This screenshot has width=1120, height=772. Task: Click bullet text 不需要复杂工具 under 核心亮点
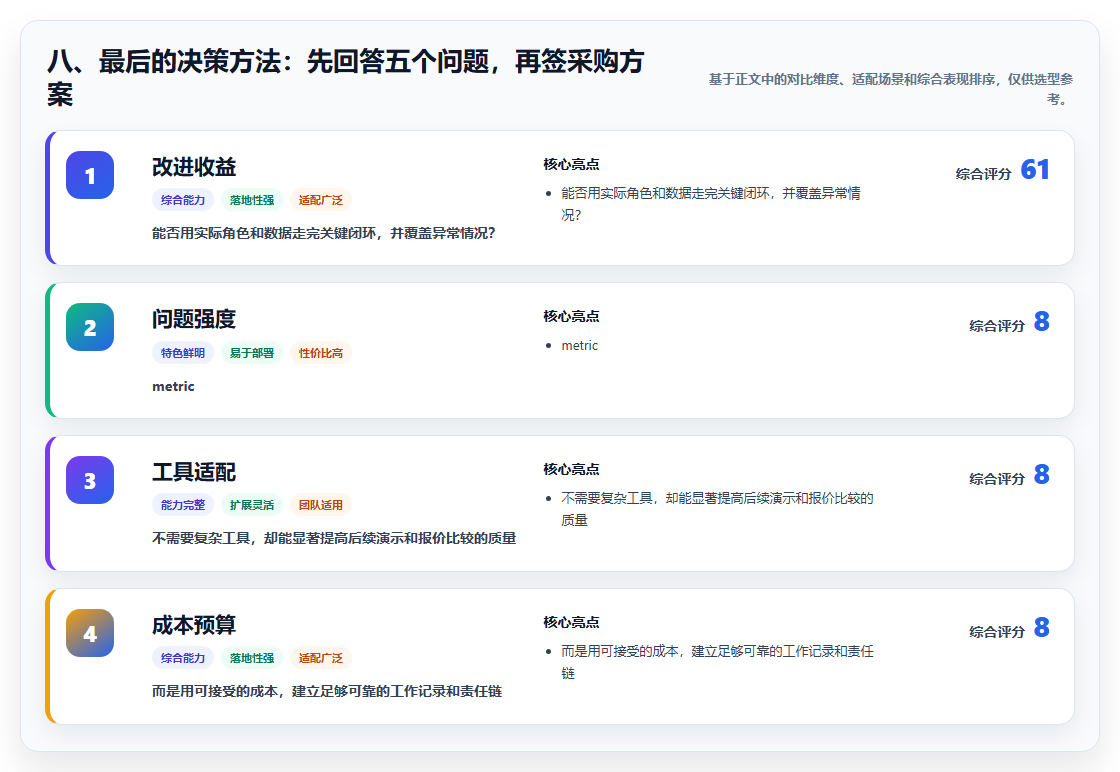[717, 509]
